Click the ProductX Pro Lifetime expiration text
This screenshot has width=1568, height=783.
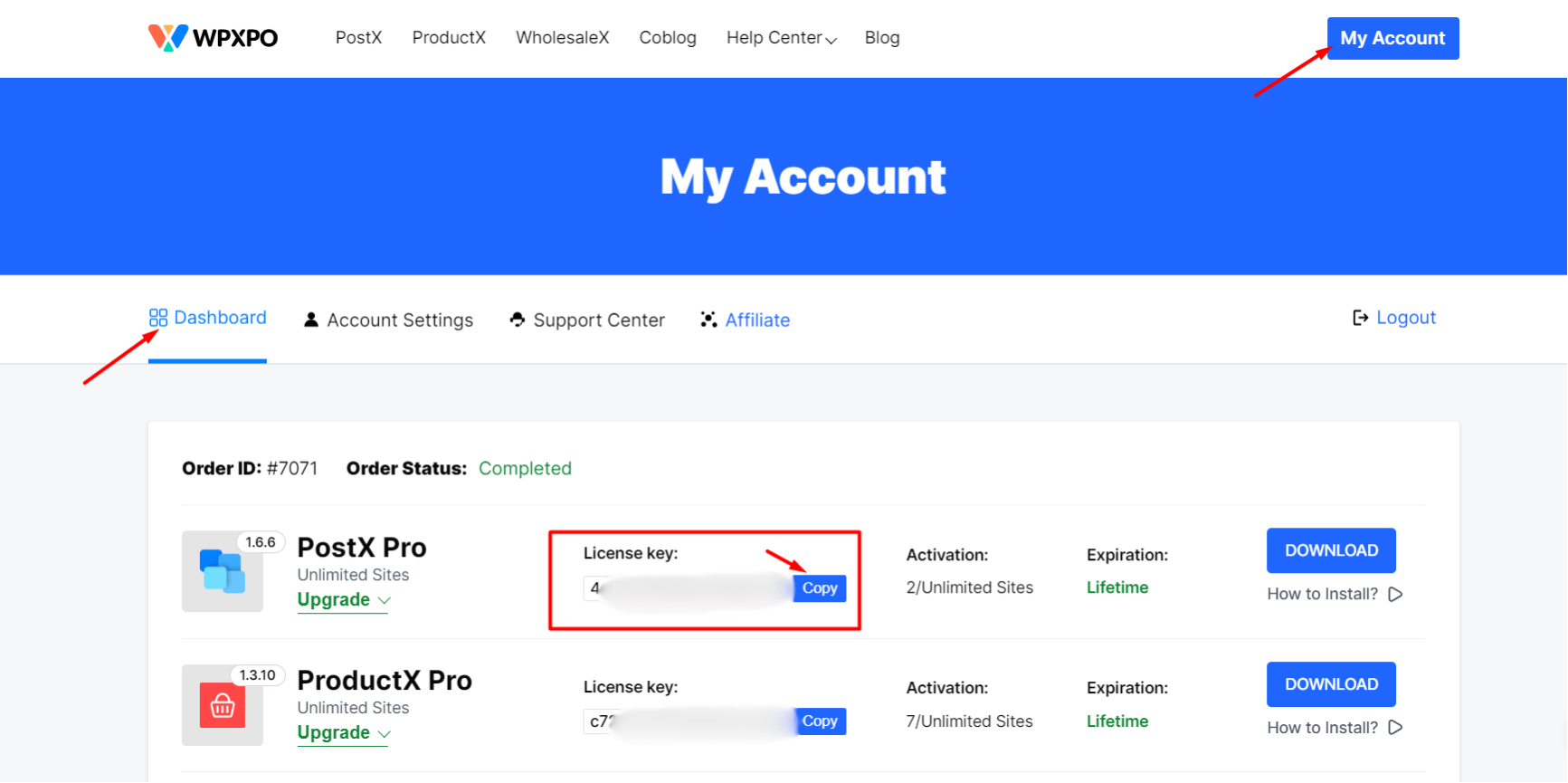tap(1117, 721)
